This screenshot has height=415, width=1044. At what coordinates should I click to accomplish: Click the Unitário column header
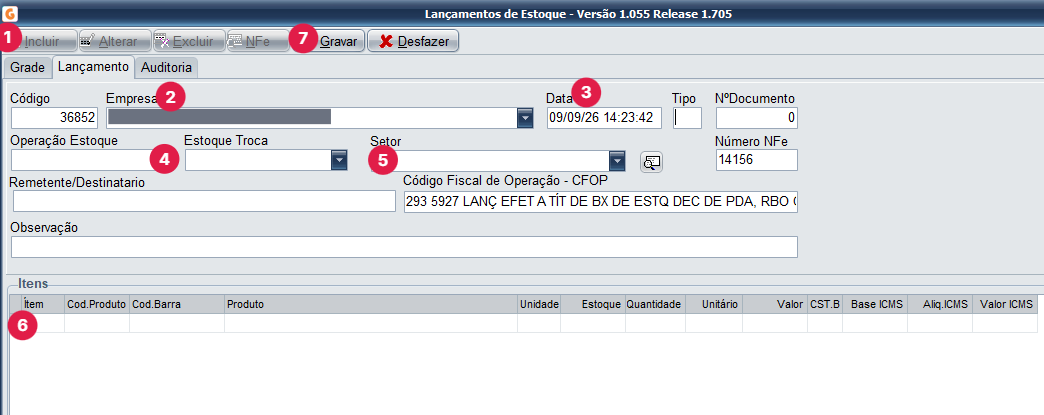pyautogui.click(x=714, y=304)
